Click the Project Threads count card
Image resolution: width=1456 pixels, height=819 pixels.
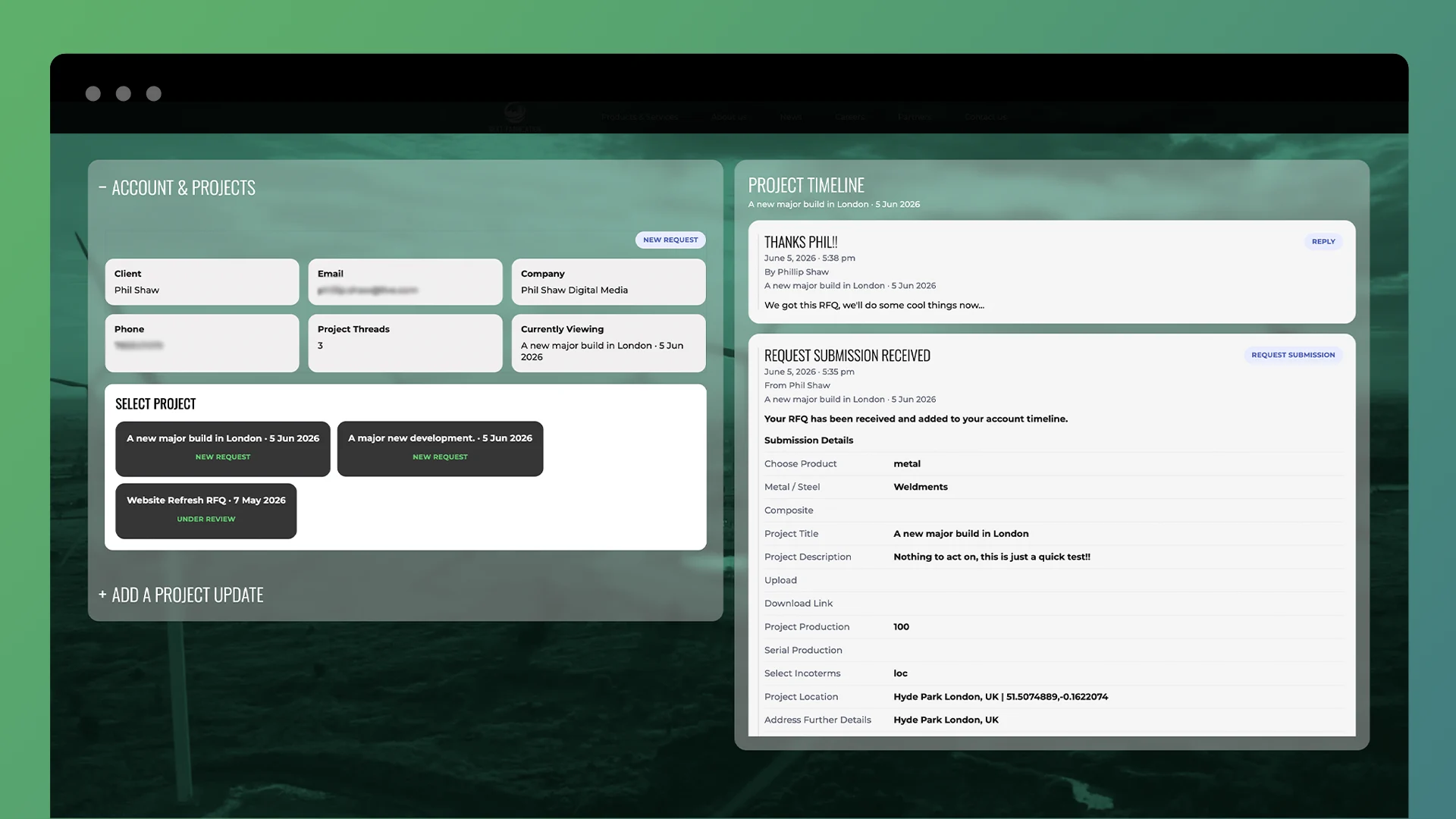tap(405, 343)
